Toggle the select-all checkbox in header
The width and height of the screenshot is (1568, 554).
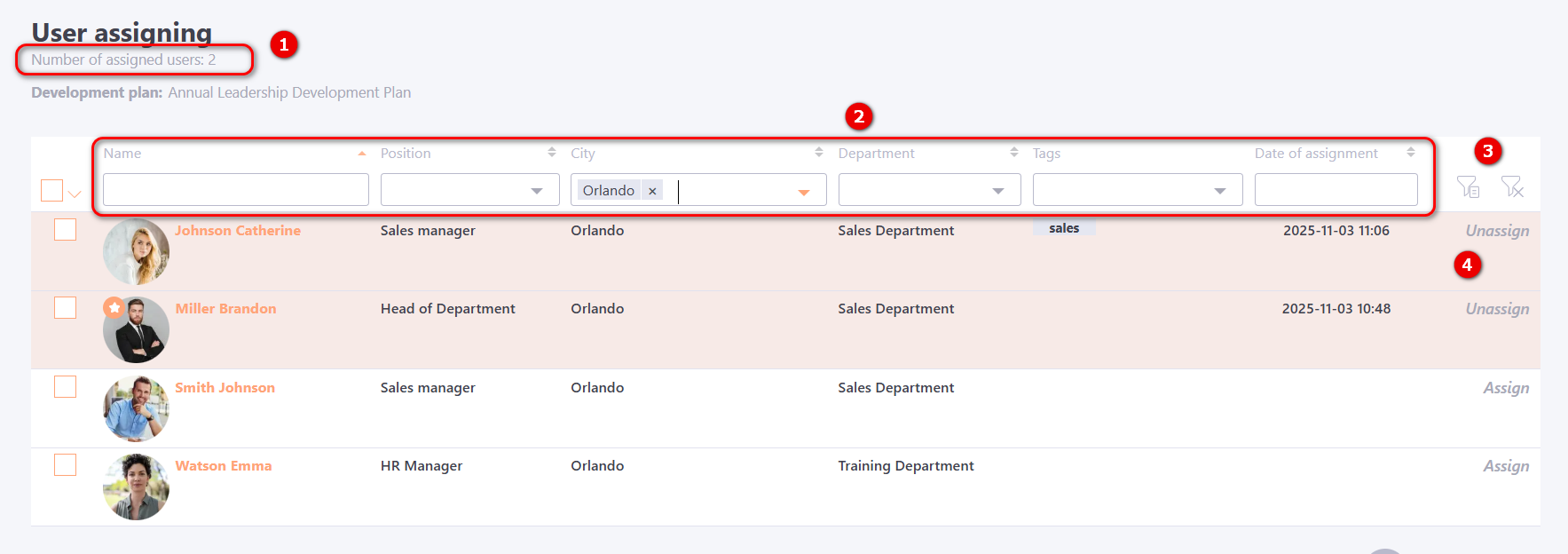tap(51, 191)
